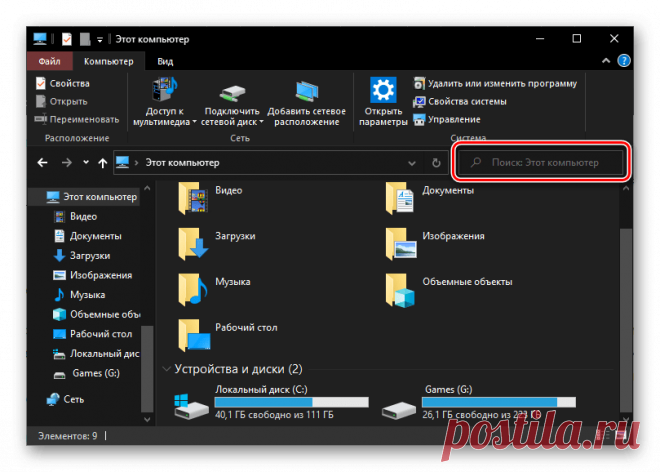Image resolution: width=660 pixels, height=472 pixels.
Task: Open the 'Файл' menu tab
Action: point(49,61)
